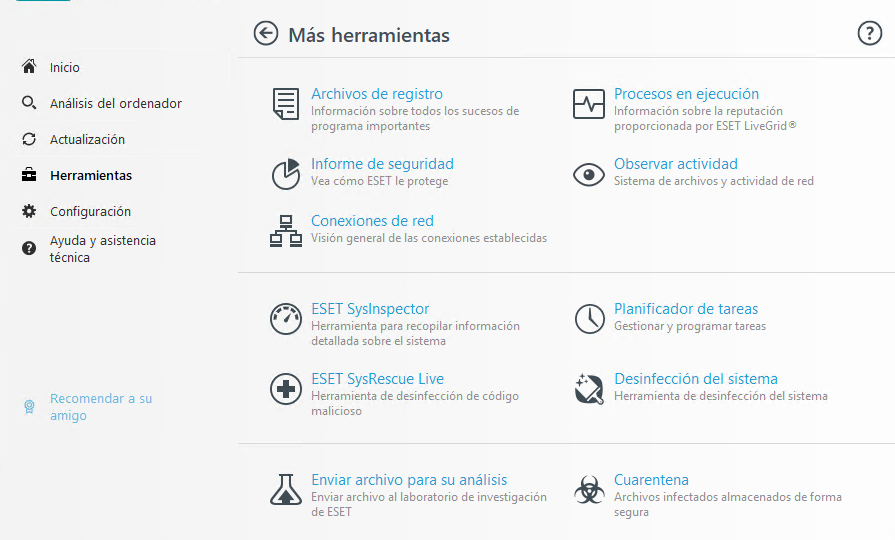Open the Observar actividad link

[676, 164]
